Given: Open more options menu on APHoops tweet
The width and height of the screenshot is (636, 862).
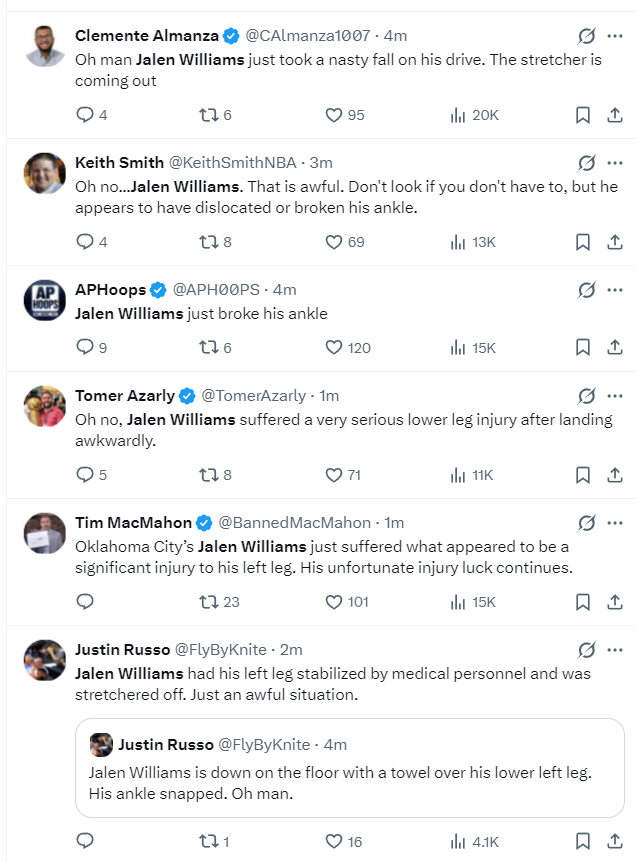Looking at the screenshot, I should tap(615, 290).
